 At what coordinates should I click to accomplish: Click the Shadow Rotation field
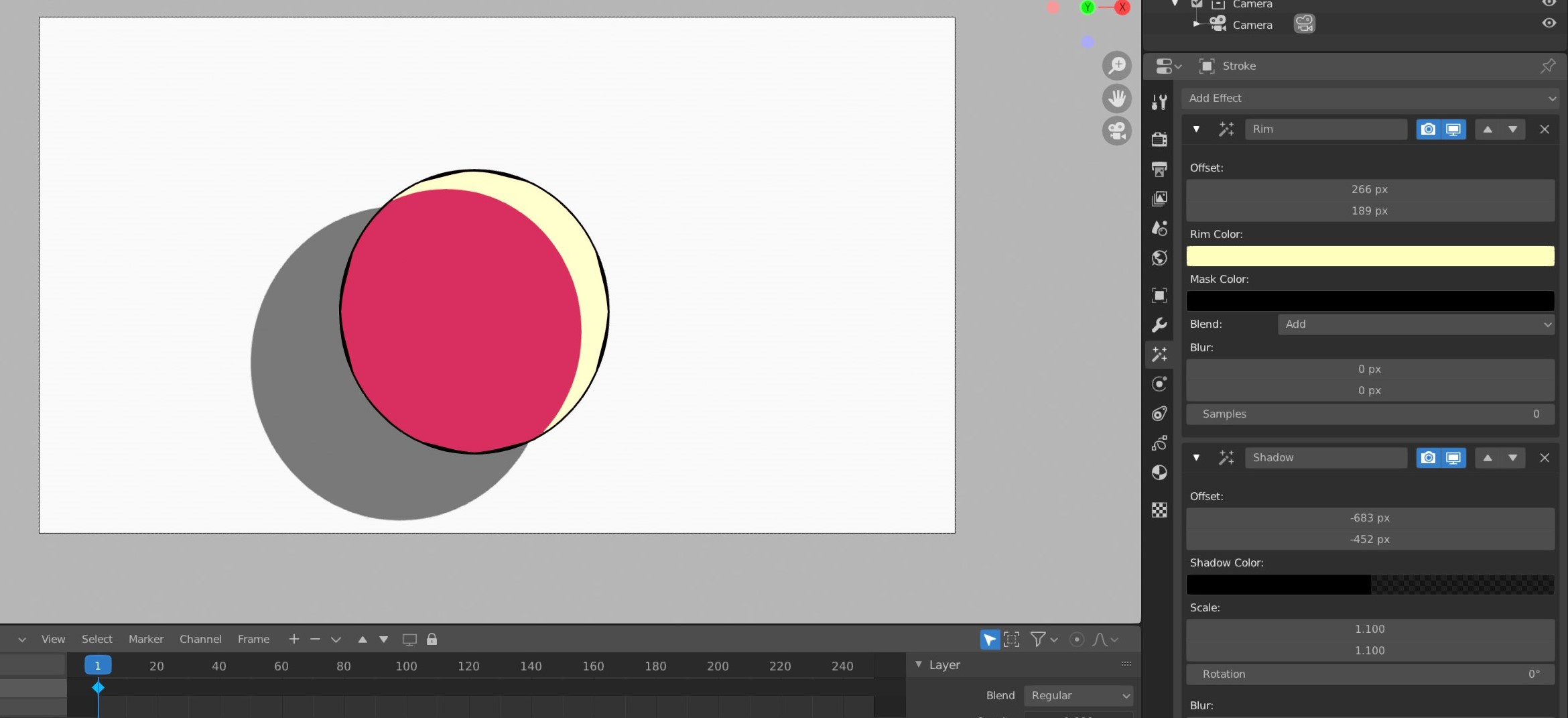1370,674
